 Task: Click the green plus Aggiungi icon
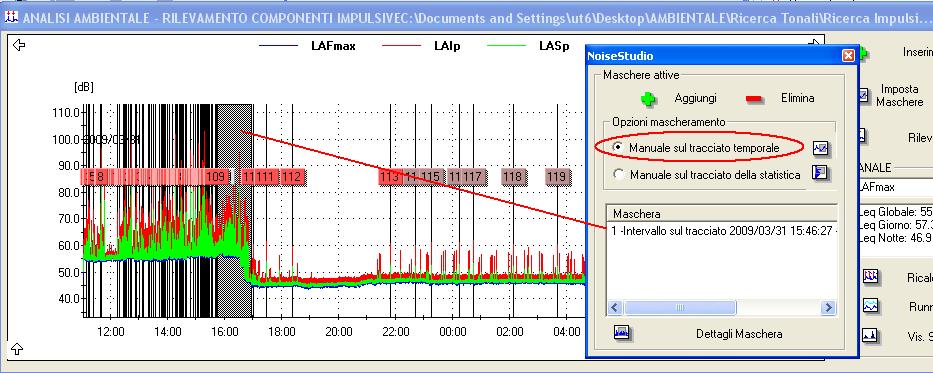(649, 99)
